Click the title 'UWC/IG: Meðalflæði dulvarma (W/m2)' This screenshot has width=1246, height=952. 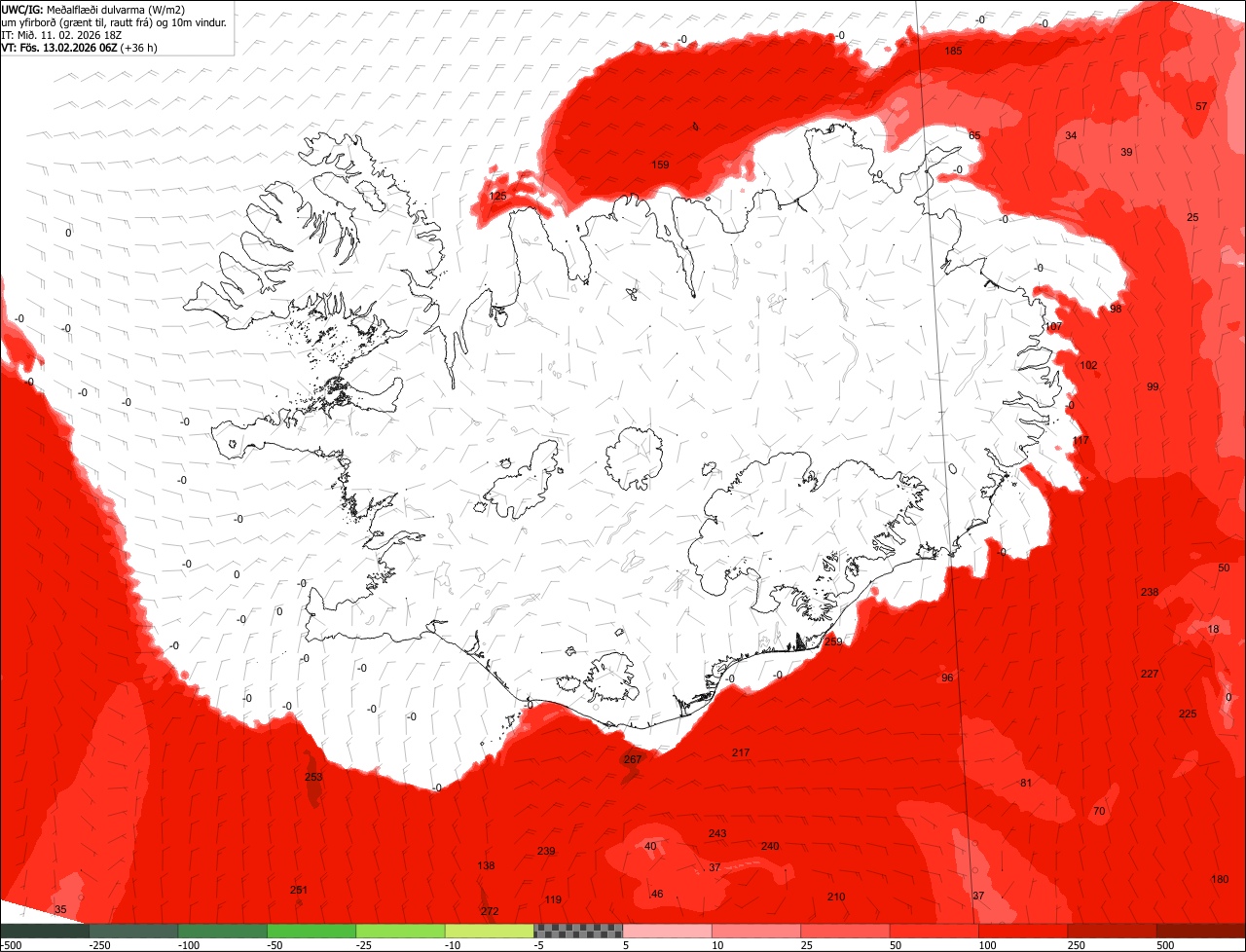94,10
